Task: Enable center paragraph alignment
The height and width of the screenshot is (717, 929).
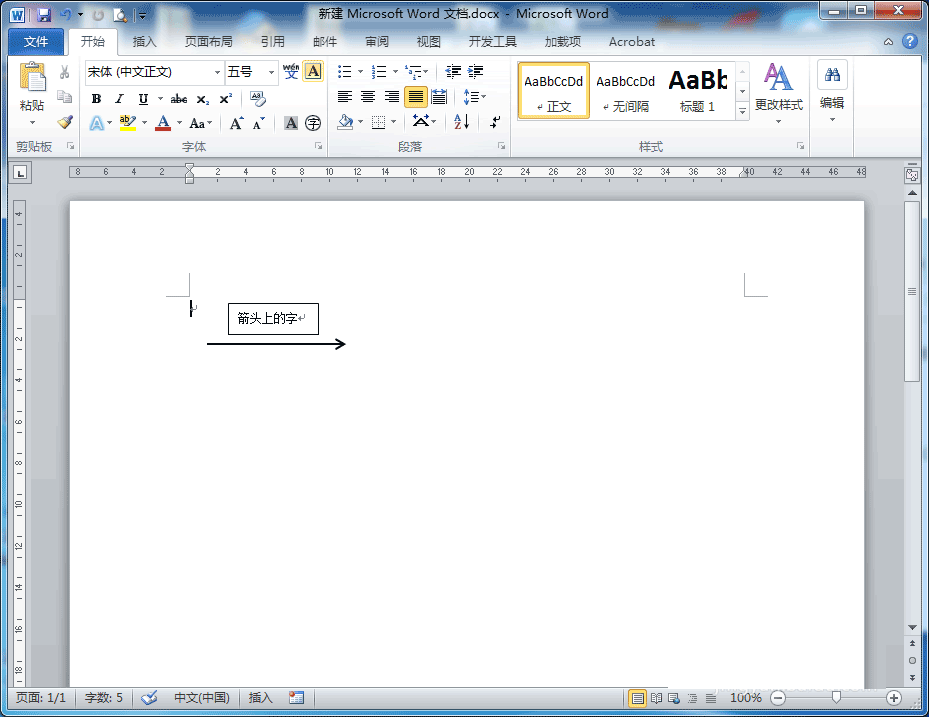Action: click(368, 97)
